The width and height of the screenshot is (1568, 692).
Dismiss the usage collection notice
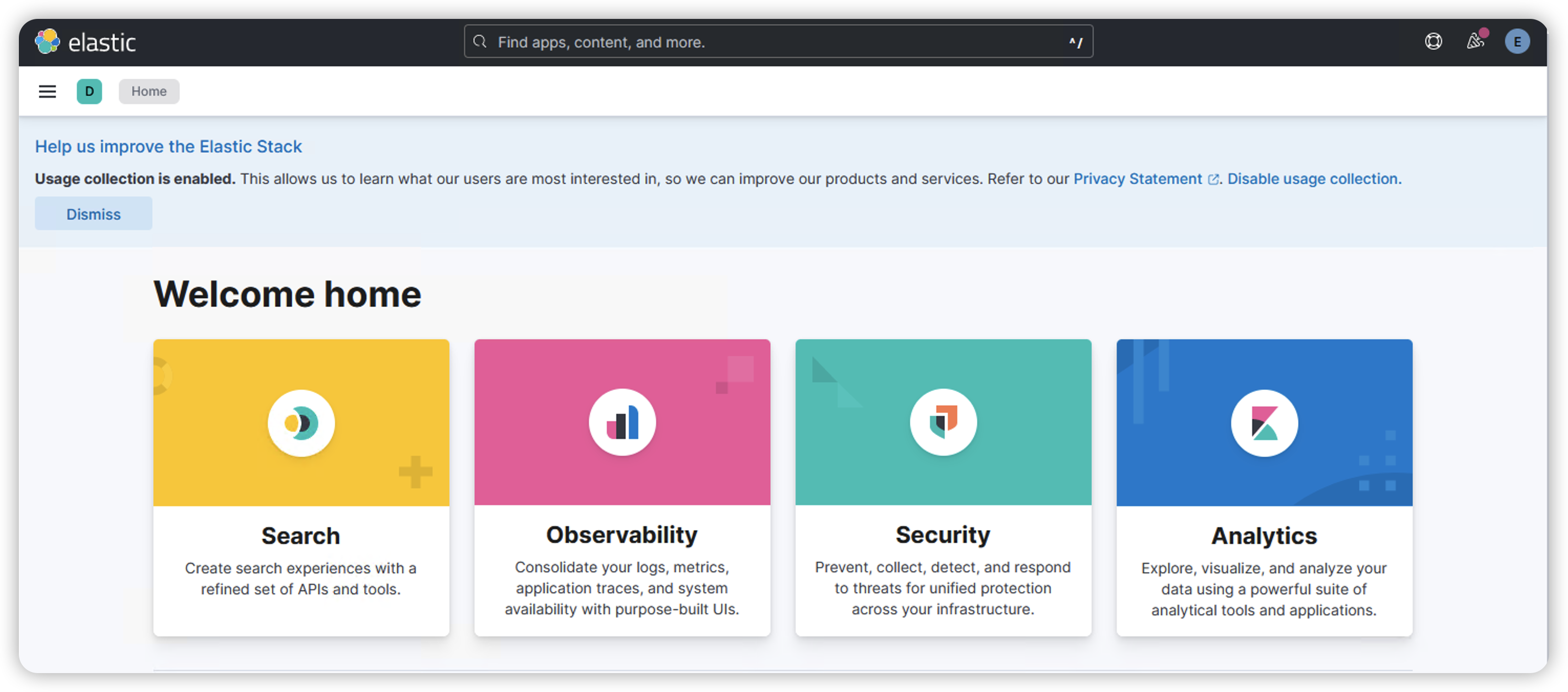[x=93, y=214]
